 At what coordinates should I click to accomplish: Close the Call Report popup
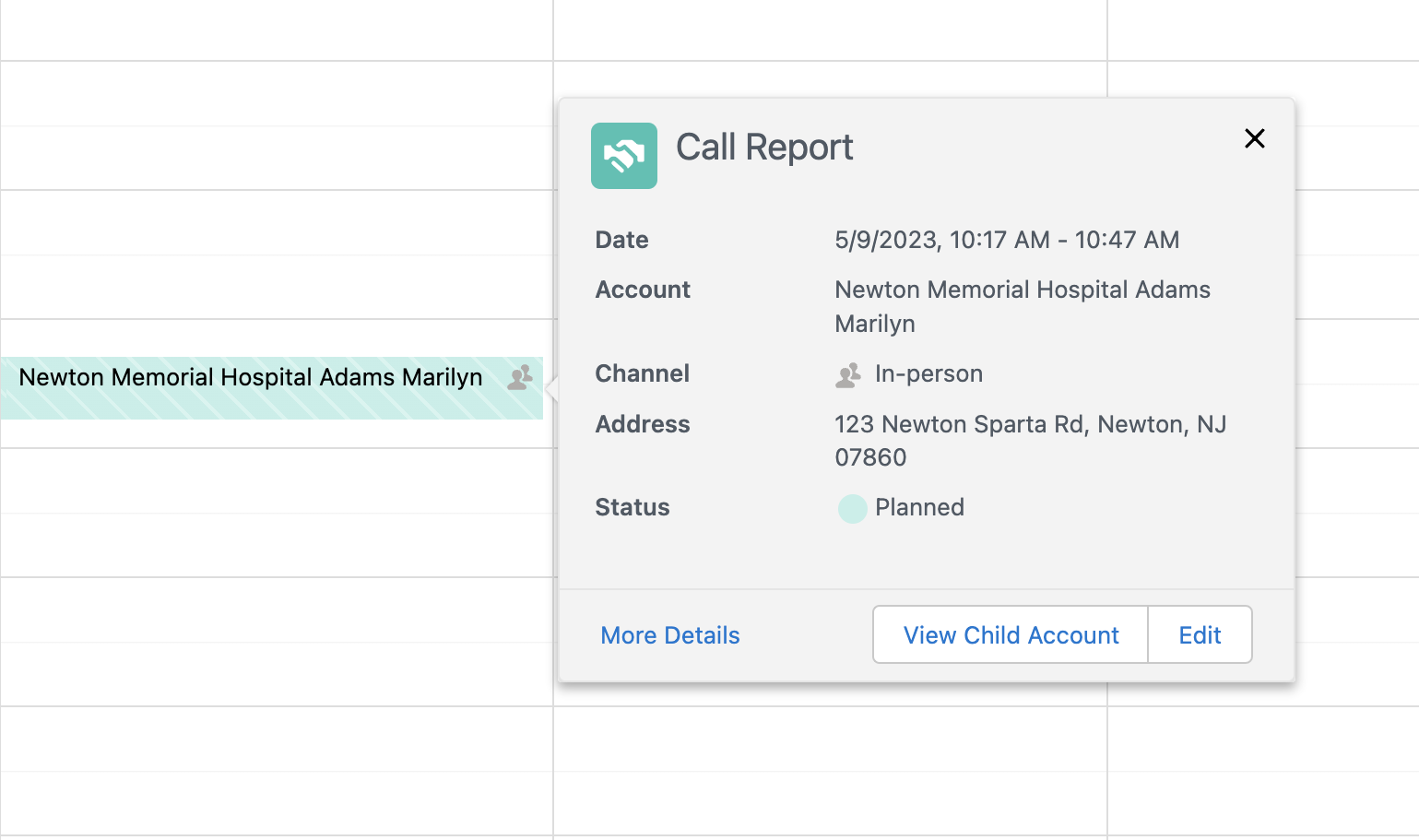pos(1254,138)
